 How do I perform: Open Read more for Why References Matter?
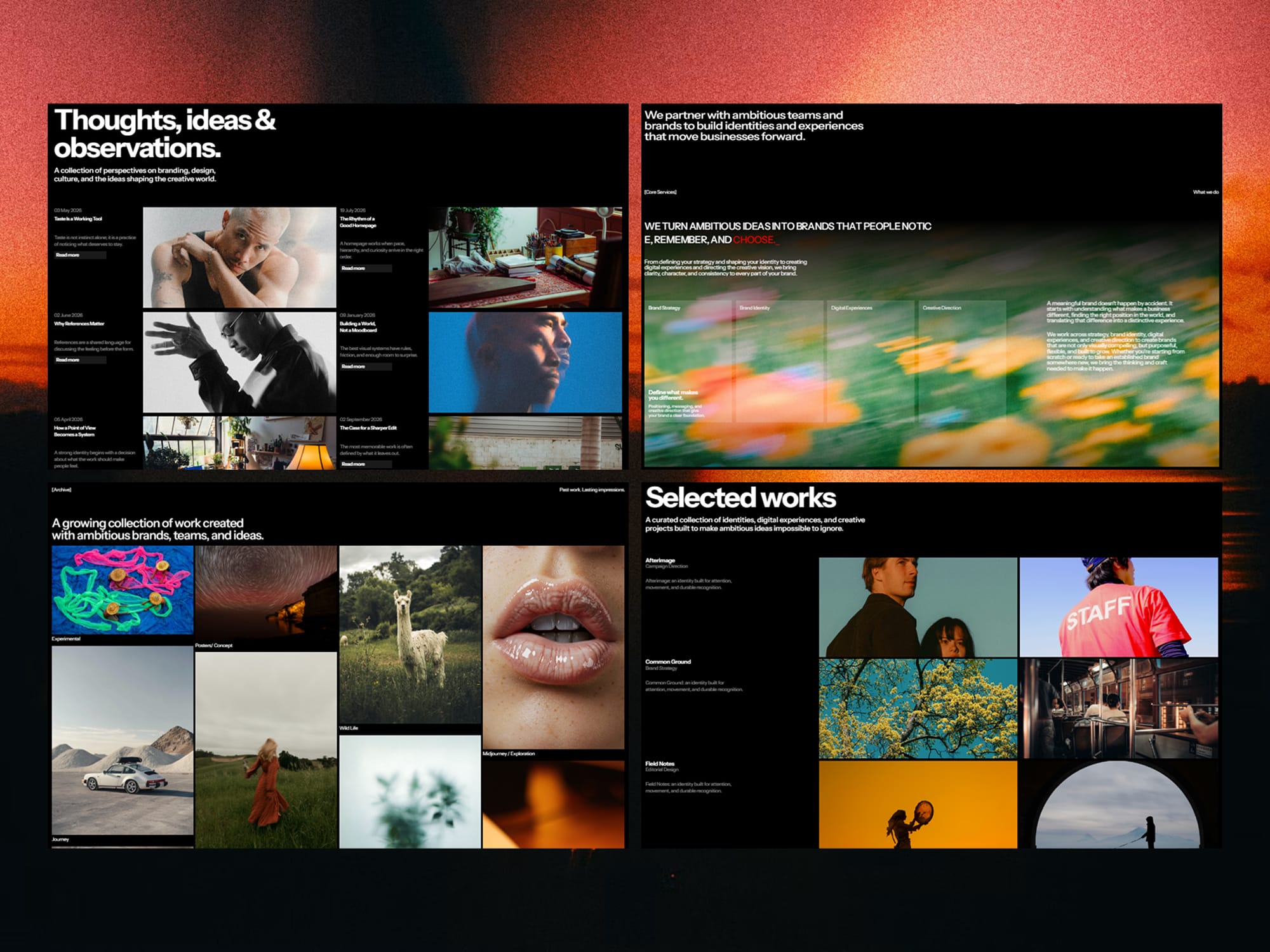point(80,360)
